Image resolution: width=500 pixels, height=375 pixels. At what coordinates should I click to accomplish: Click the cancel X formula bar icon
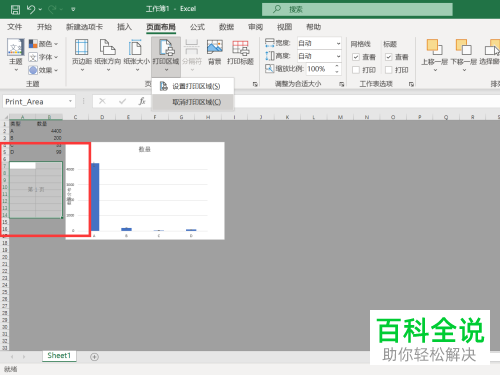pos(102,101)
